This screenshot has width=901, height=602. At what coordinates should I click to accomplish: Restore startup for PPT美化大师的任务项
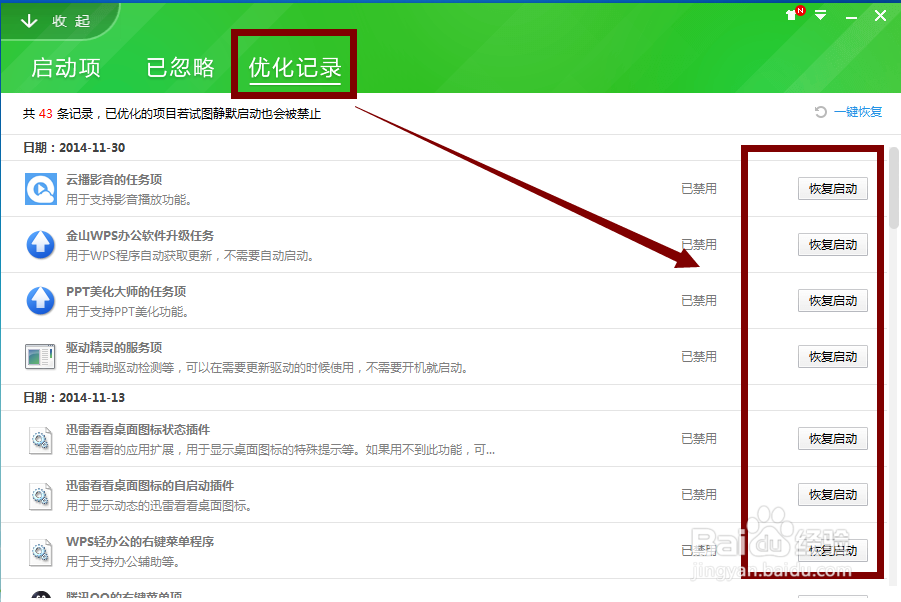833,300
